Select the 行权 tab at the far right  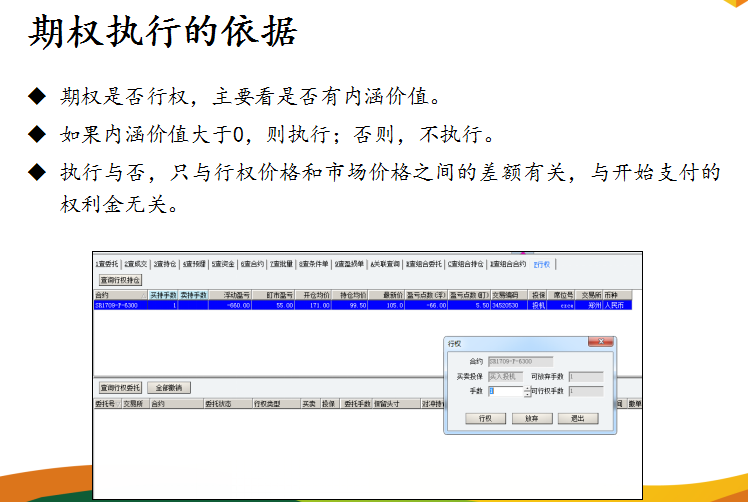[x=543, y=264]
